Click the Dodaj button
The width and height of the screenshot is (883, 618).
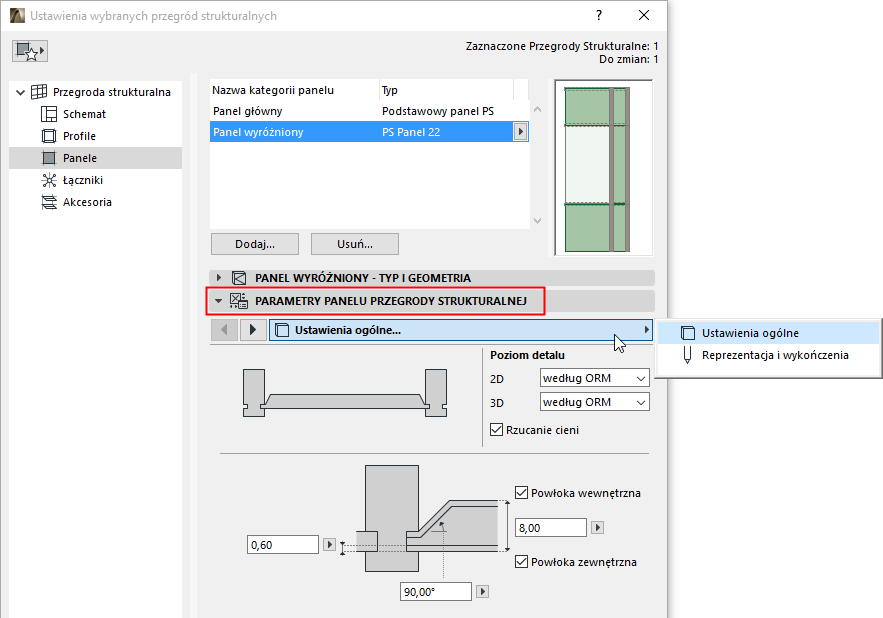coord(254,243)
